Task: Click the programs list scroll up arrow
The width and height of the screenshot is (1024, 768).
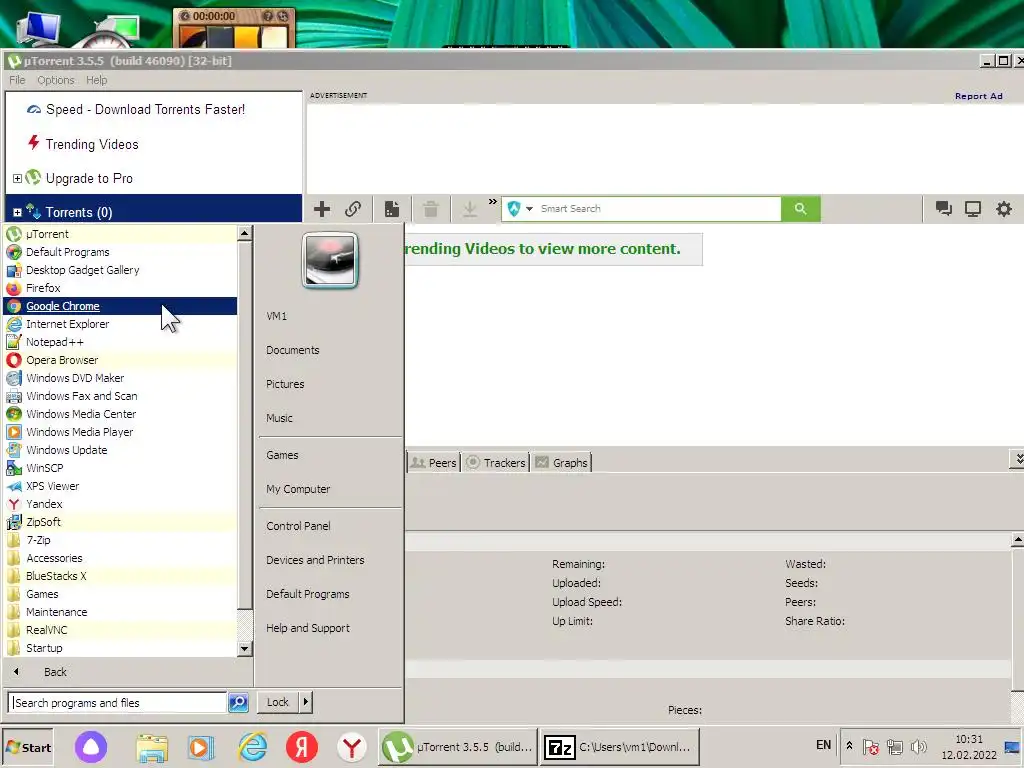Action: 244,232
